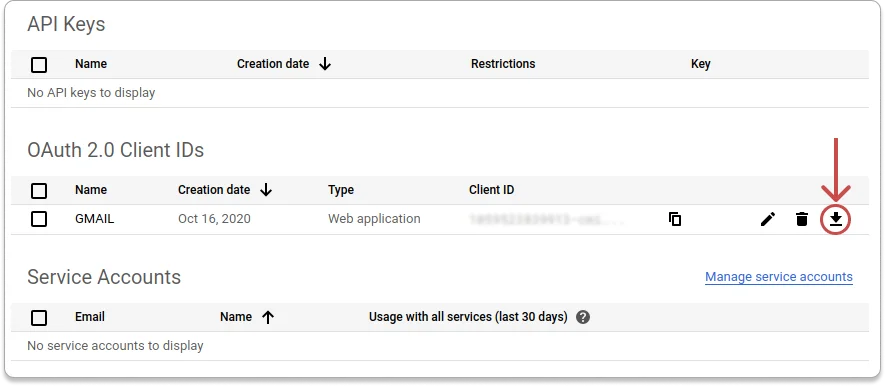
Task: Click the Restrictions column header
Action: coord(503,64)
